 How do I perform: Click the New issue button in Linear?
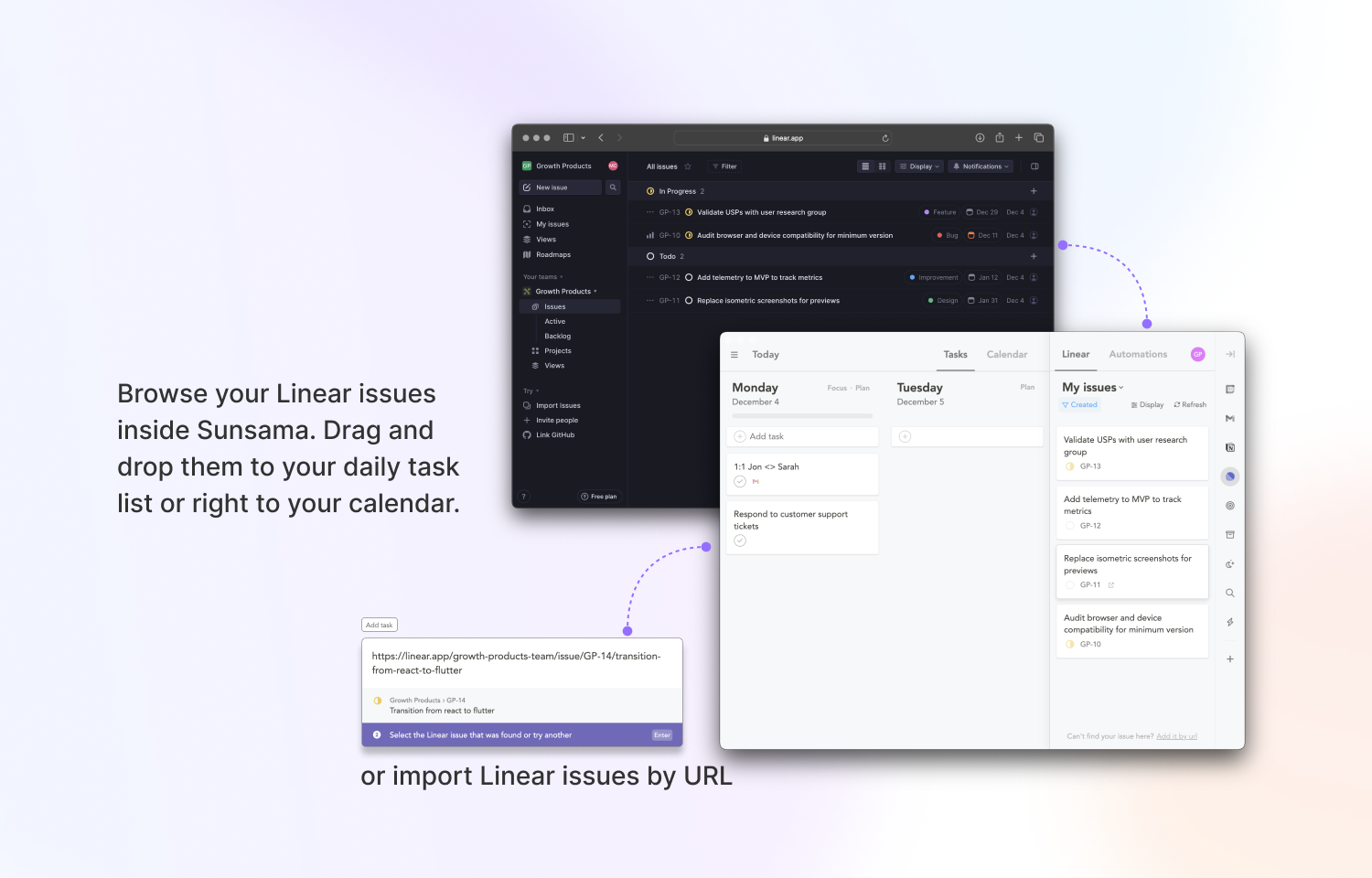(x=561, y=187)
